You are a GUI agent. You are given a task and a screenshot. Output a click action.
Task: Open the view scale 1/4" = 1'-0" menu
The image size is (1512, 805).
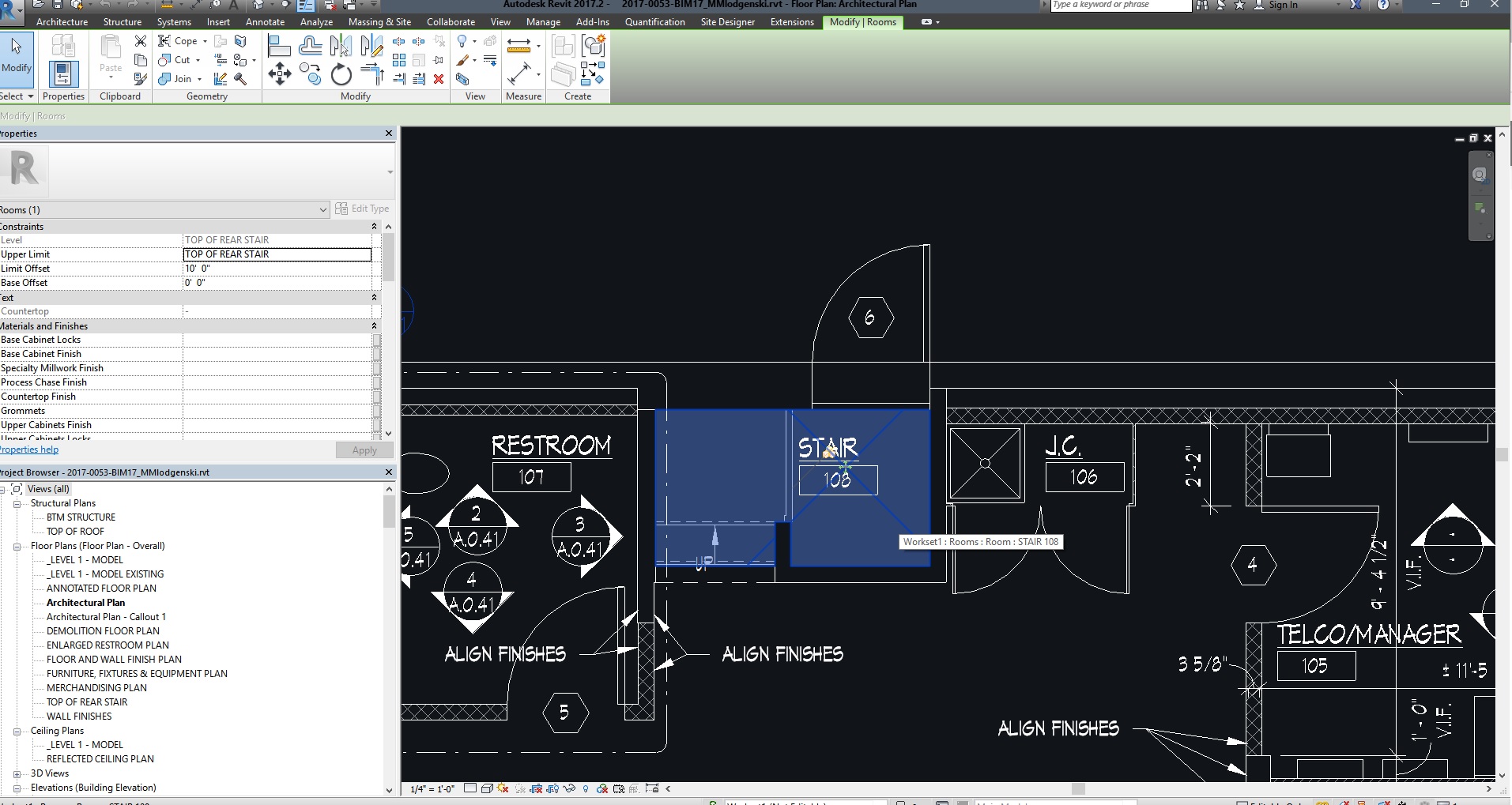point(432,788)
